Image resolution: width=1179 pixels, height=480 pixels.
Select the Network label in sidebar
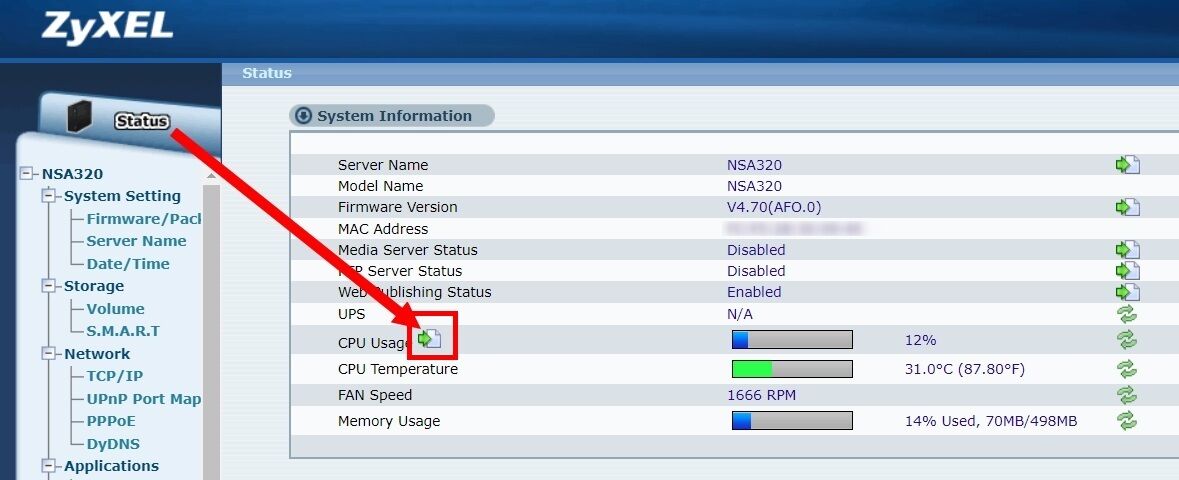tap(96, 354)
